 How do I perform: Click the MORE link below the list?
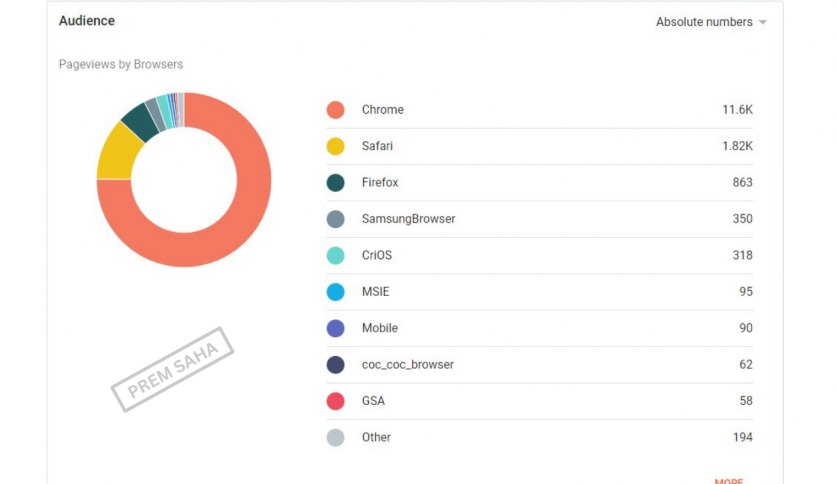(x=728, y=480)
